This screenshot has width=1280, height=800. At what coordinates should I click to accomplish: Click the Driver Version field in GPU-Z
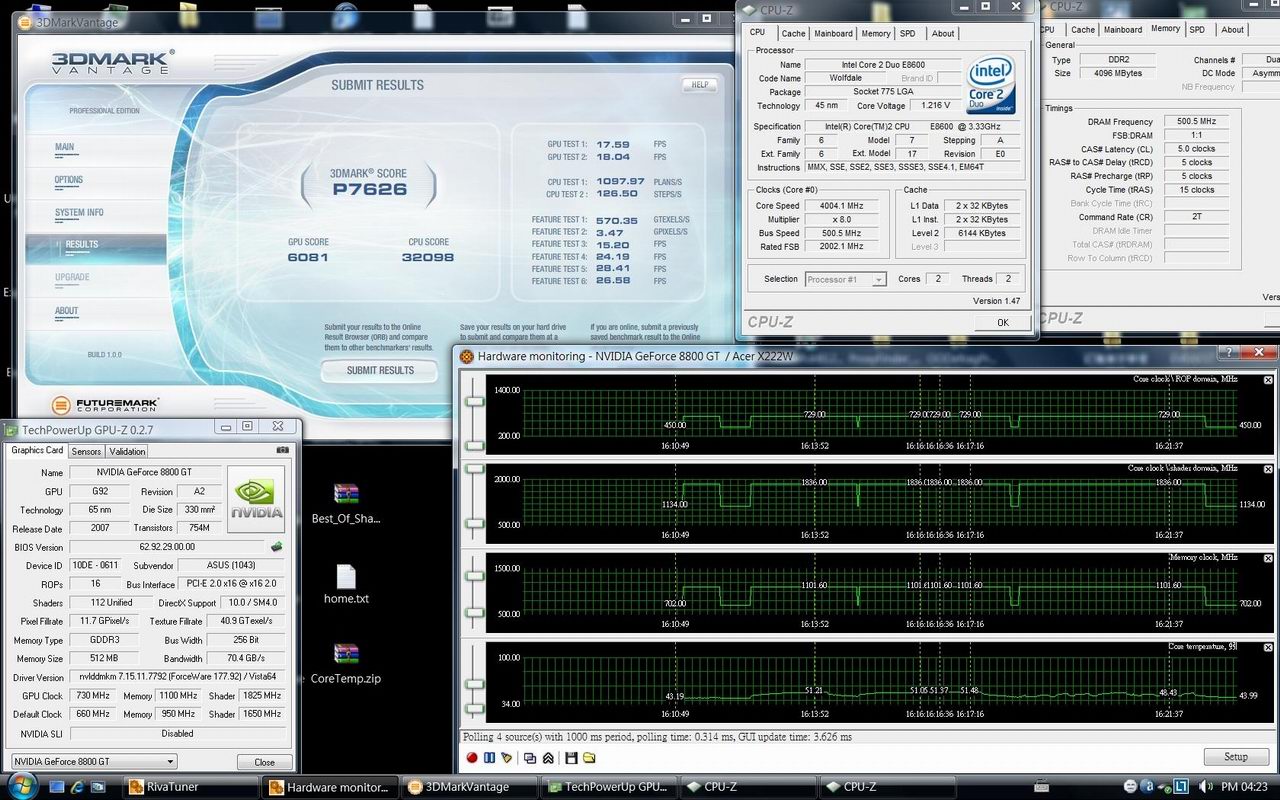coord(177,677)
